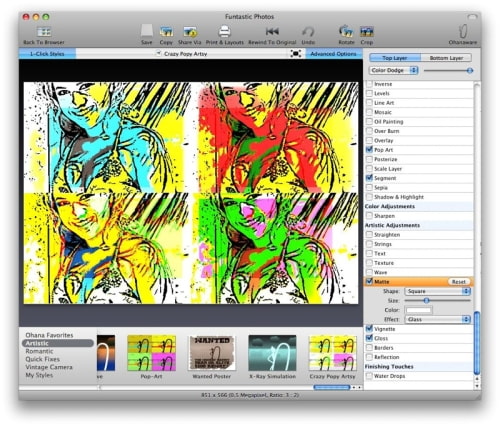Select the 1-Click Styles tab
This screenshot has width=500, height=426.
pyautogui.click(x=47, y=54)
